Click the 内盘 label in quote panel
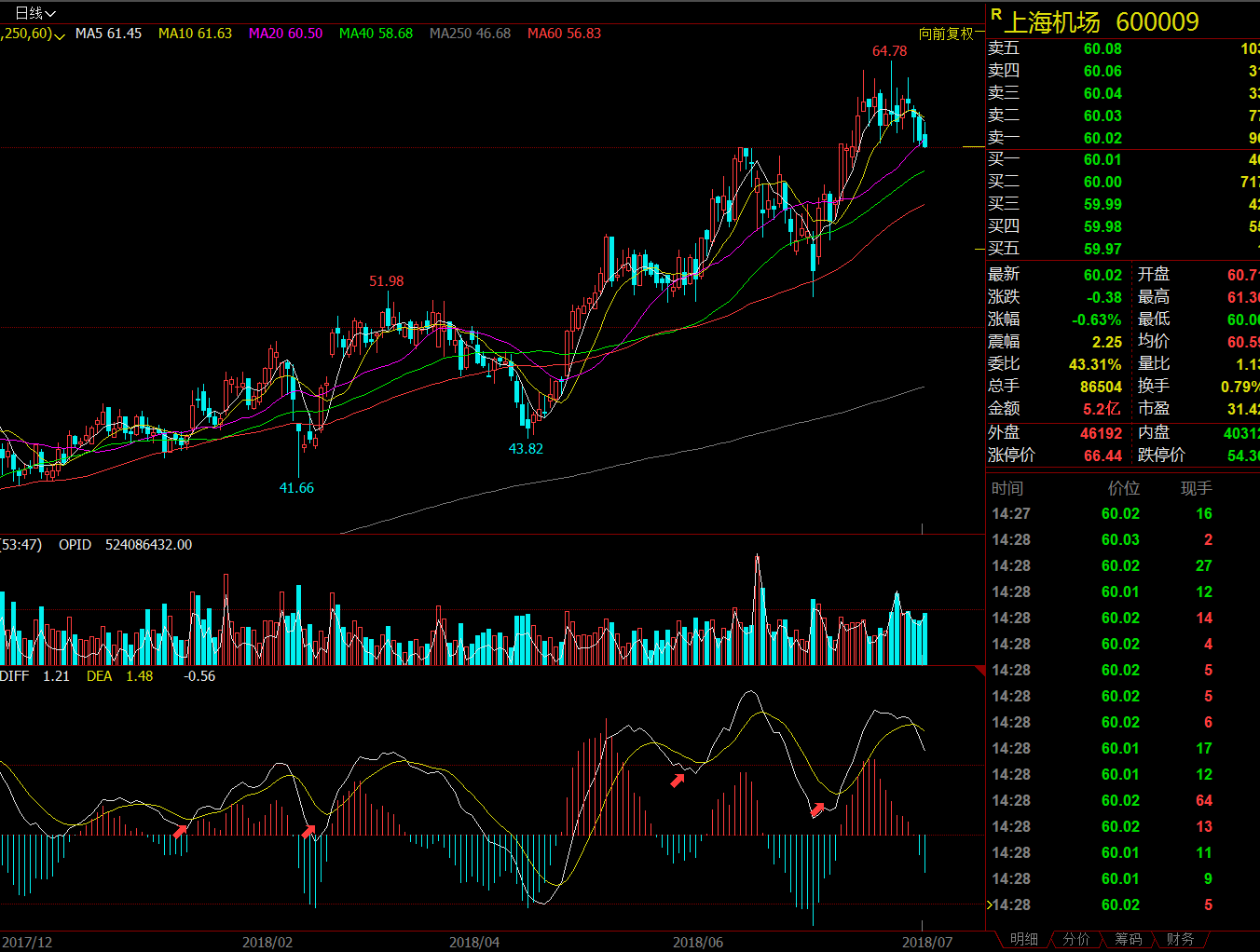 (x=1154, y=433)
